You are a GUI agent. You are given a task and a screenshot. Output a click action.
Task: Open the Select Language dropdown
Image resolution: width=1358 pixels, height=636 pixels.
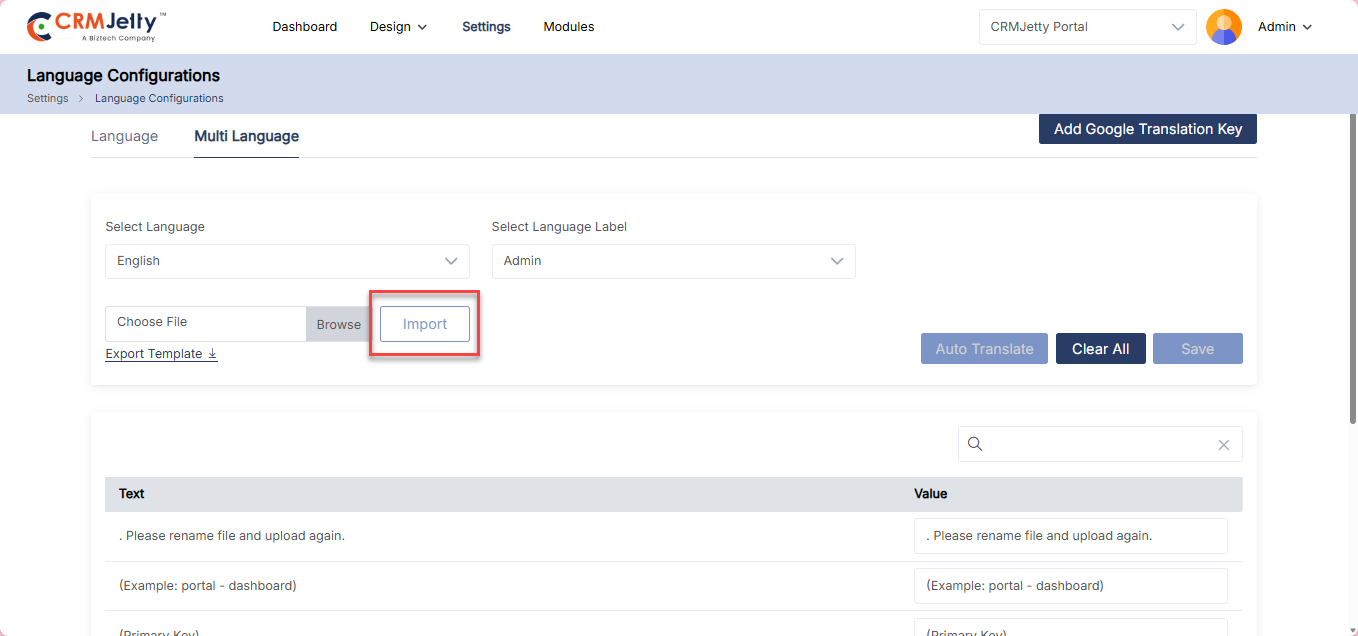tap(287, 261)
